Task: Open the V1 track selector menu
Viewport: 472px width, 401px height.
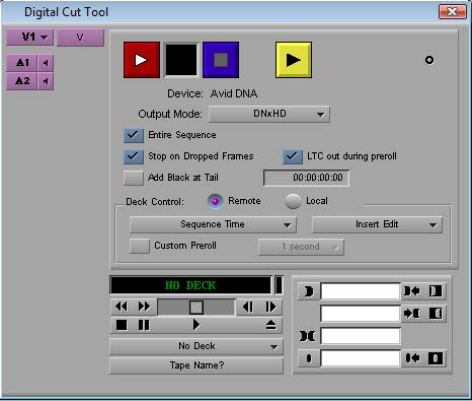Action: point(30,37)
